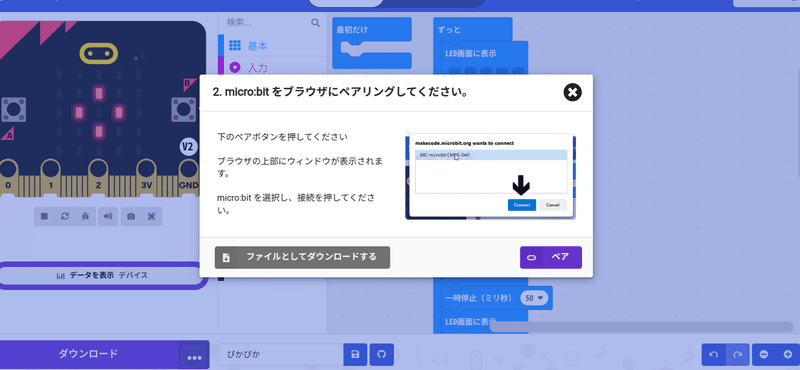800x370 pixels.
Task: Click the USB link icon on pair button
Action: click(531, 257)
